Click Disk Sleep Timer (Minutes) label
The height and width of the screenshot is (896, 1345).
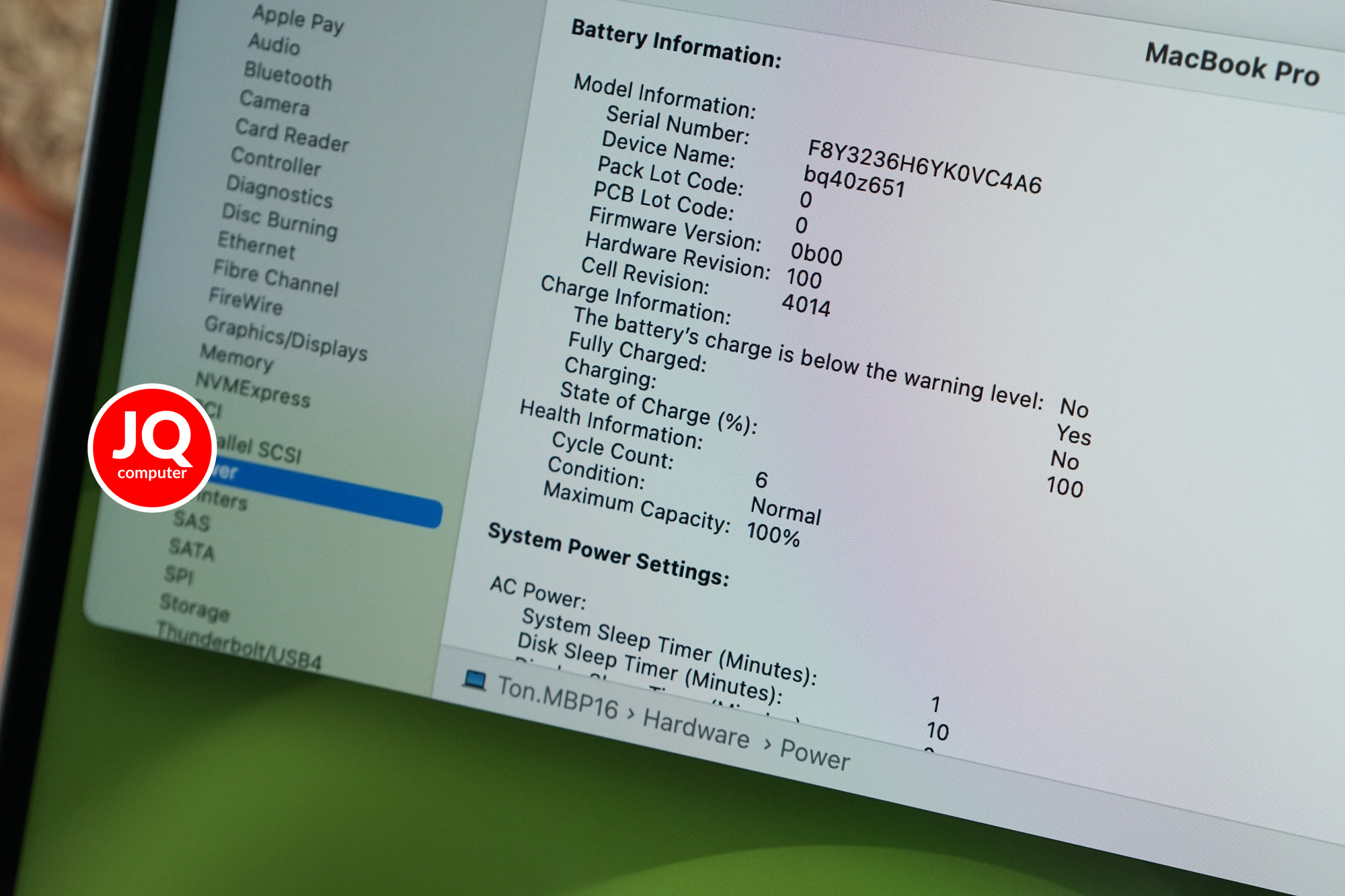(x=650, y=667)
